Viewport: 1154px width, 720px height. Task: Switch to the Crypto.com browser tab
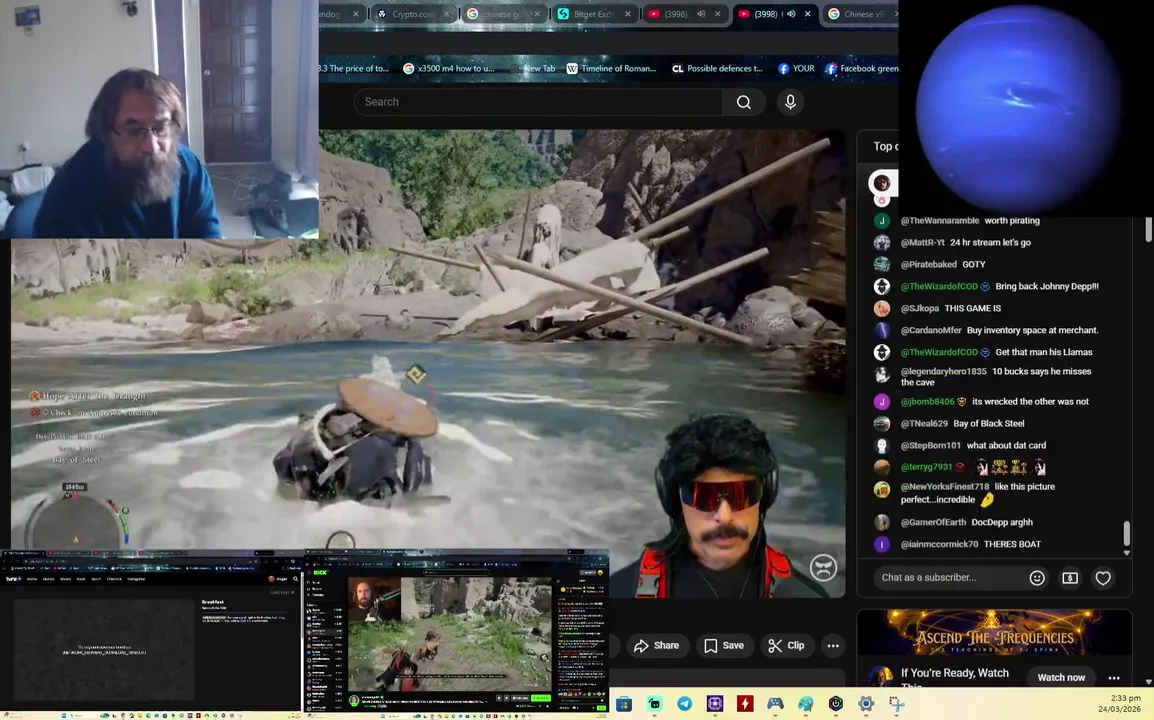[411, 14]
